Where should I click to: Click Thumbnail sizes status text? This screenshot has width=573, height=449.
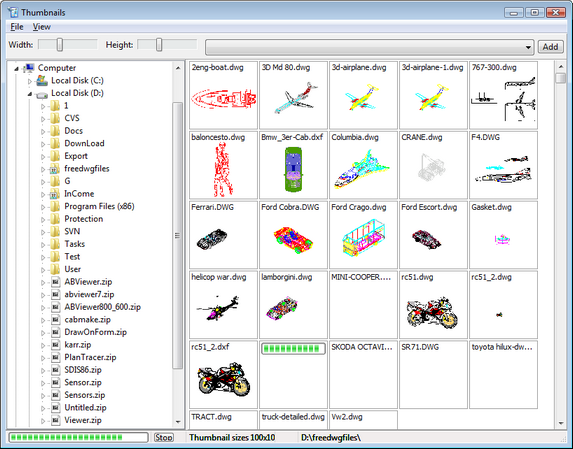click(232, 437)
